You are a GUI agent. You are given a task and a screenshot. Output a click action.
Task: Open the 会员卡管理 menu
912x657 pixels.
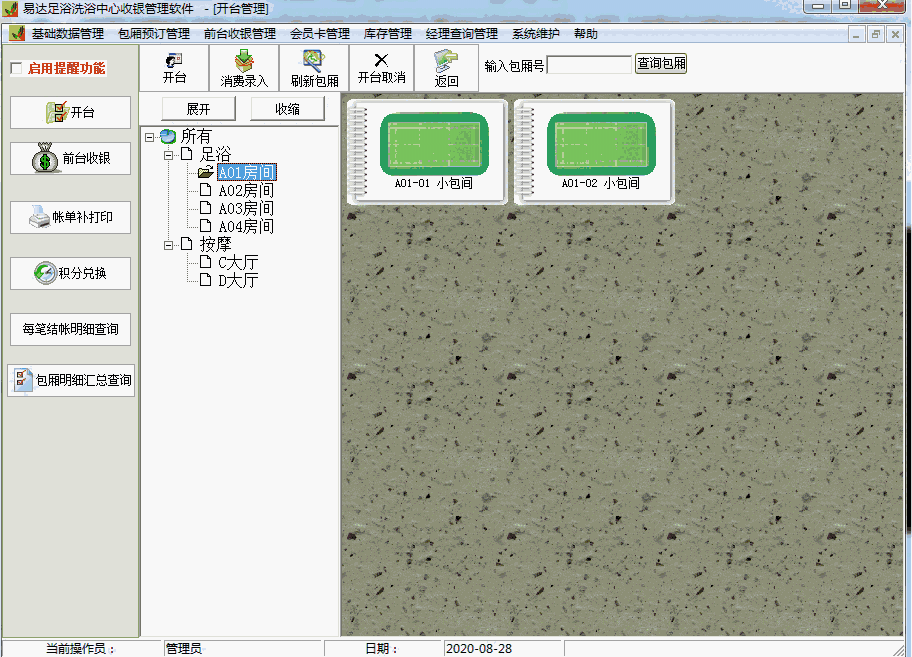point(319,34)
